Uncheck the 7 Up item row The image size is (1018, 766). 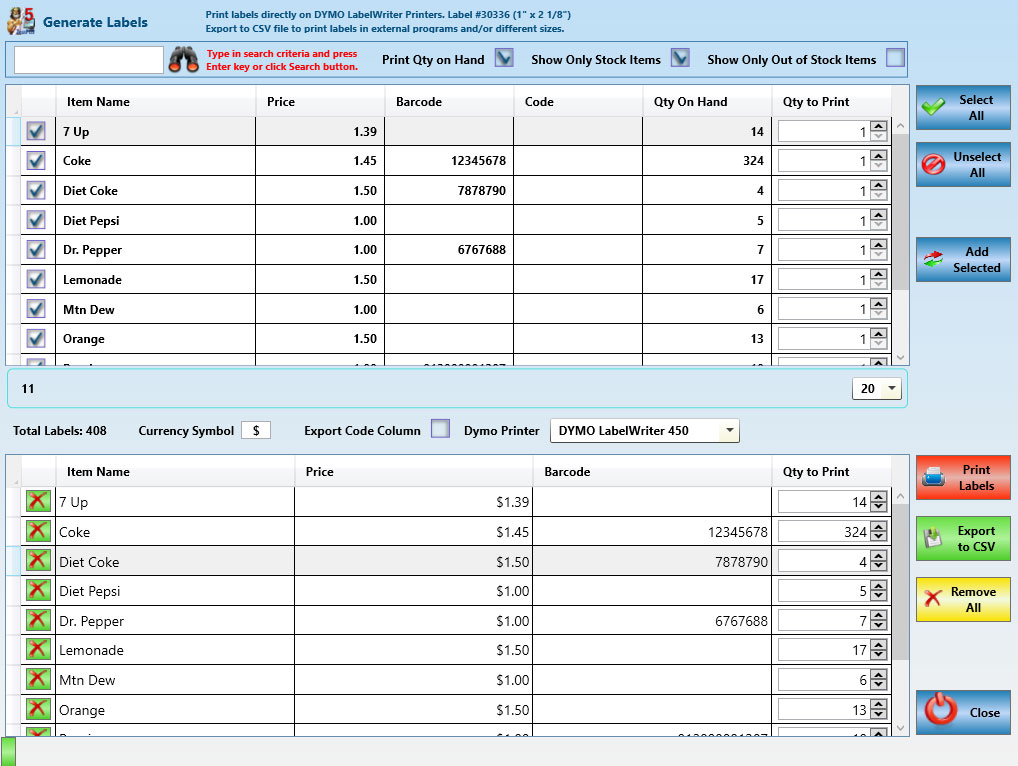point(36,131)
